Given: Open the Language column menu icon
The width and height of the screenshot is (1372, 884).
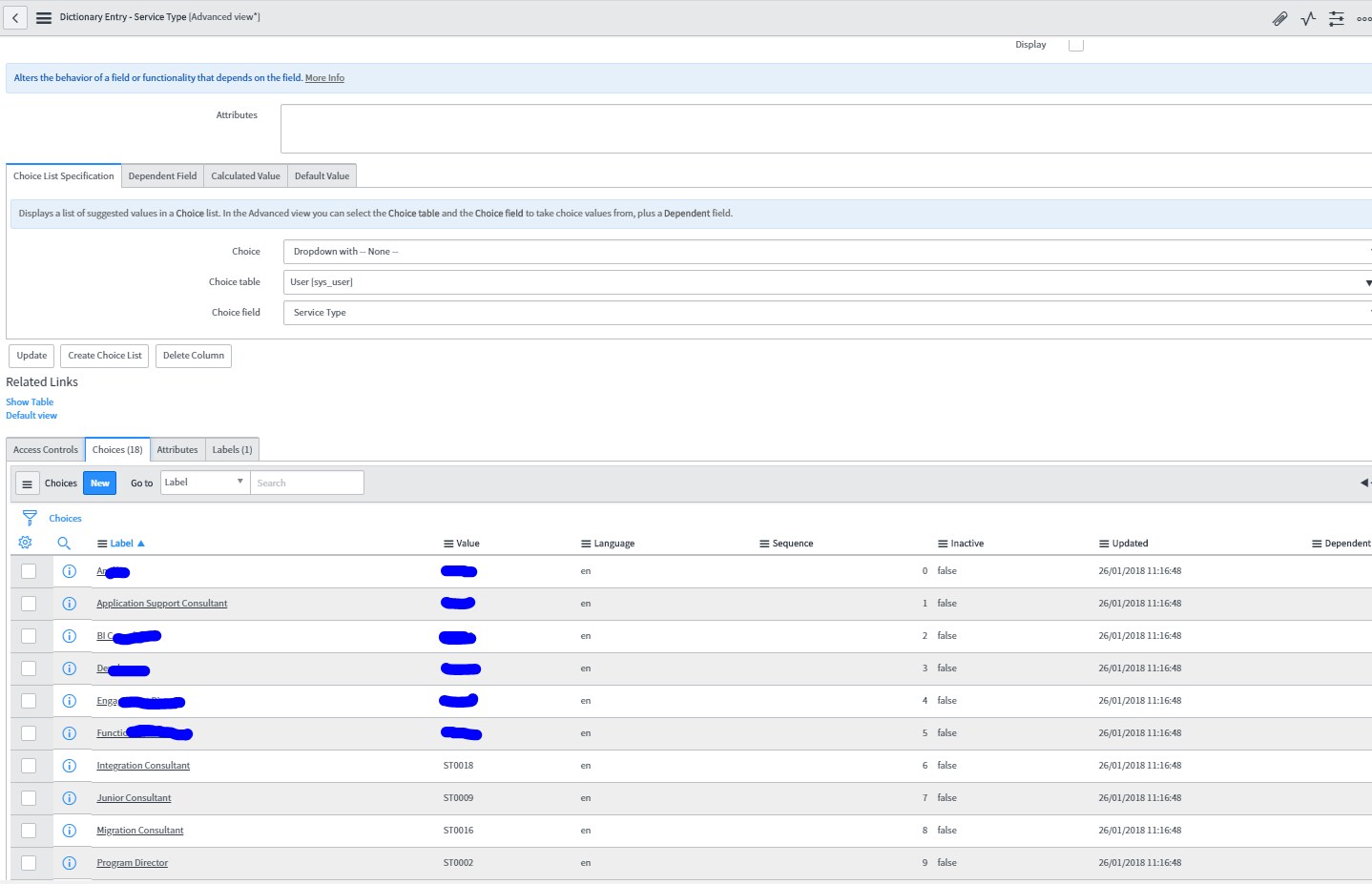Looking at the screenshot, I should [586, 544].
